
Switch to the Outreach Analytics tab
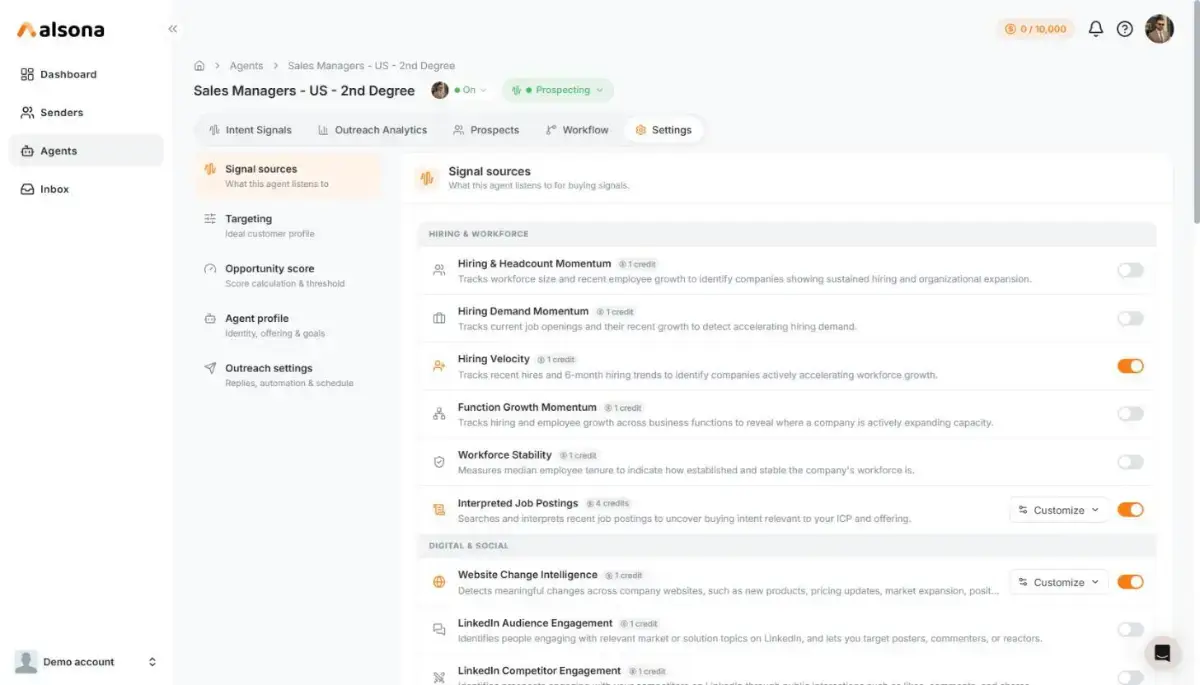372,130
